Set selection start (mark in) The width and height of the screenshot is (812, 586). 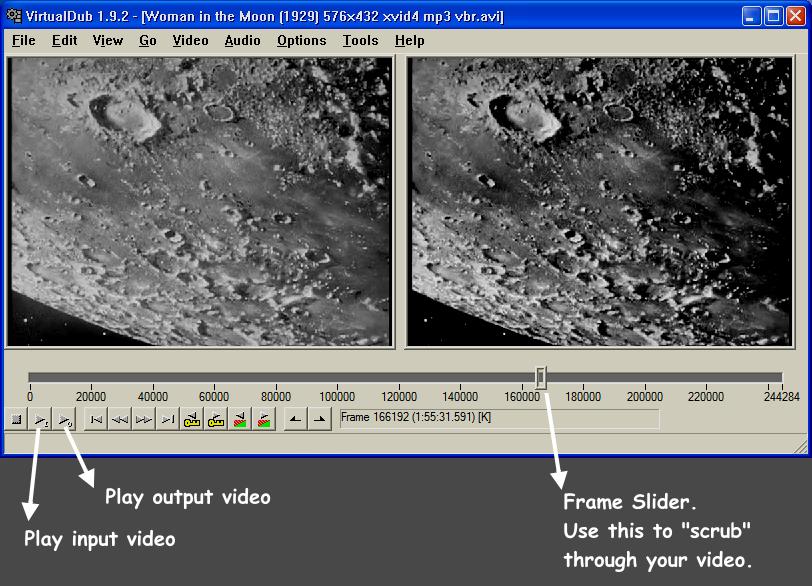(296, 419)
